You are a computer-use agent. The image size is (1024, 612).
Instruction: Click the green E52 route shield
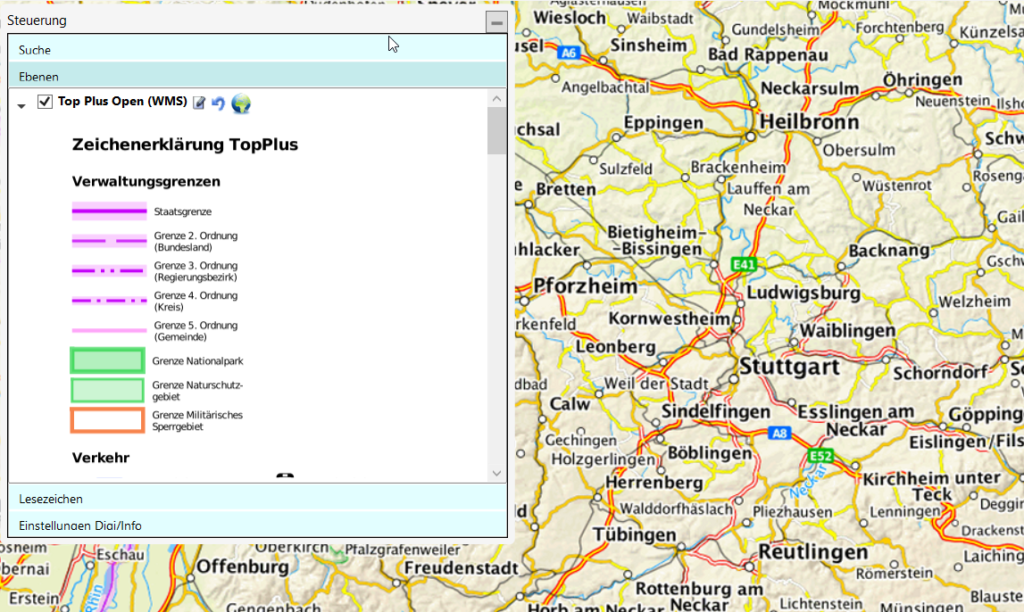pos(821,456)
